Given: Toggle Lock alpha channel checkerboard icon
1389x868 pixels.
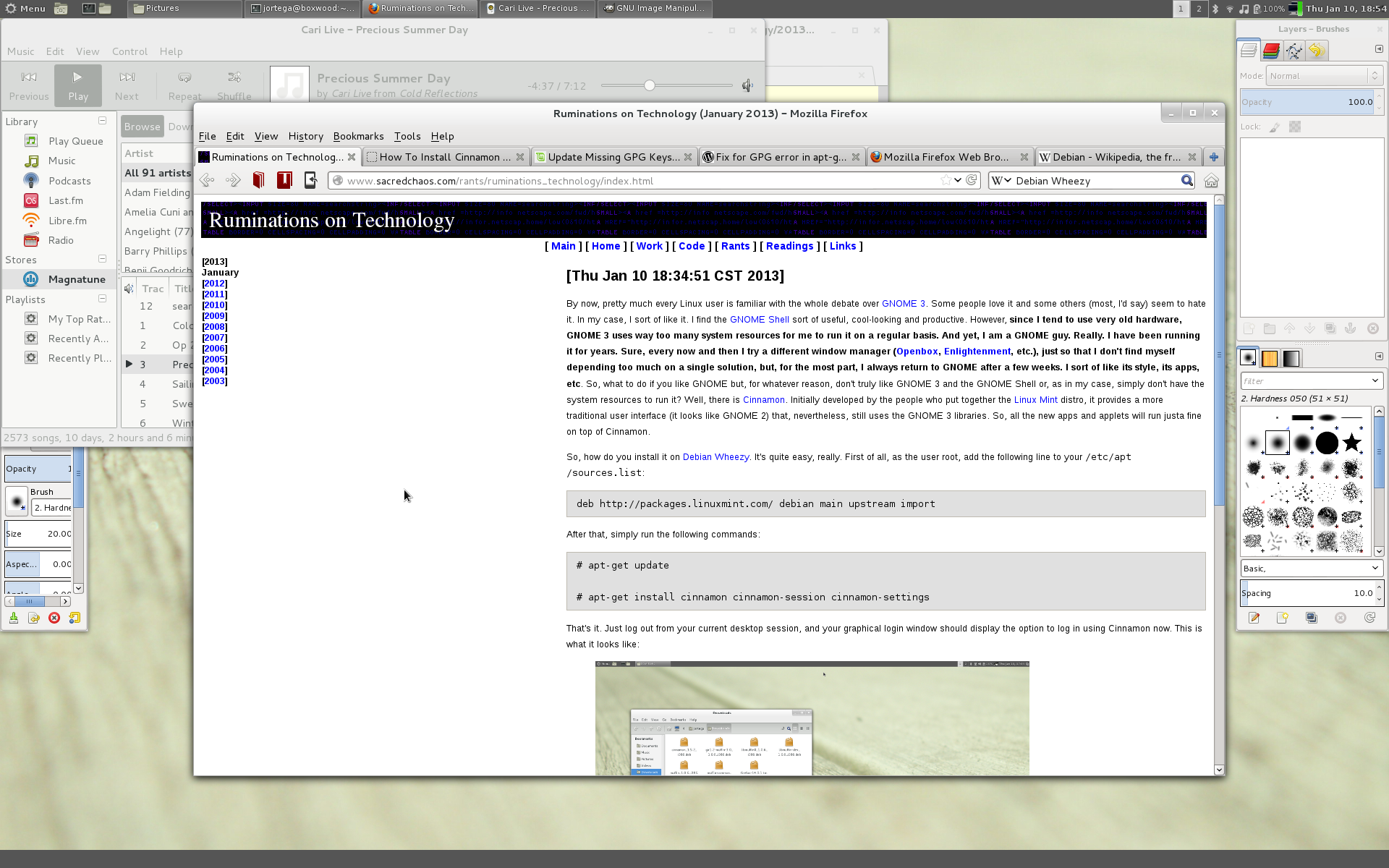Looking at the screenshot, I should pyautogui.click(x=1295, y=127).
